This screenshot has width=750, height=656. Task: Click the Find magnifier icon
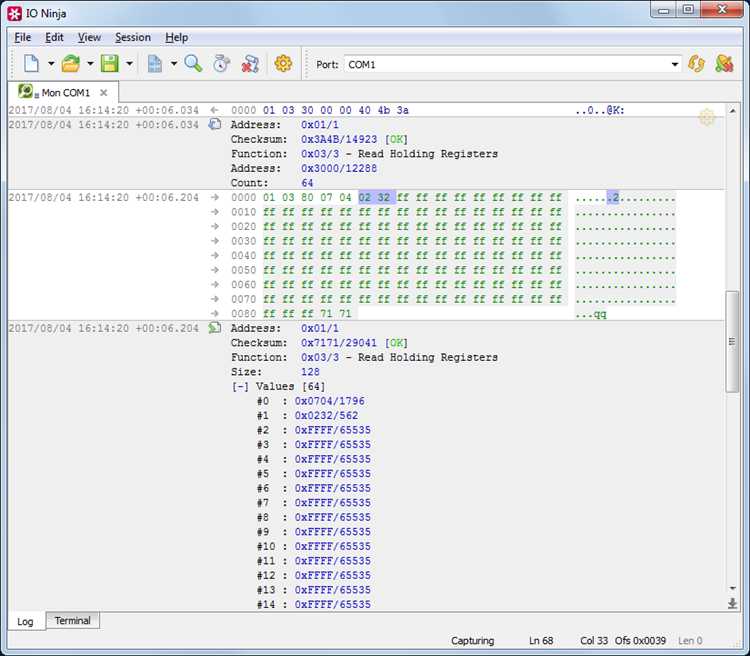pos(193,64)
